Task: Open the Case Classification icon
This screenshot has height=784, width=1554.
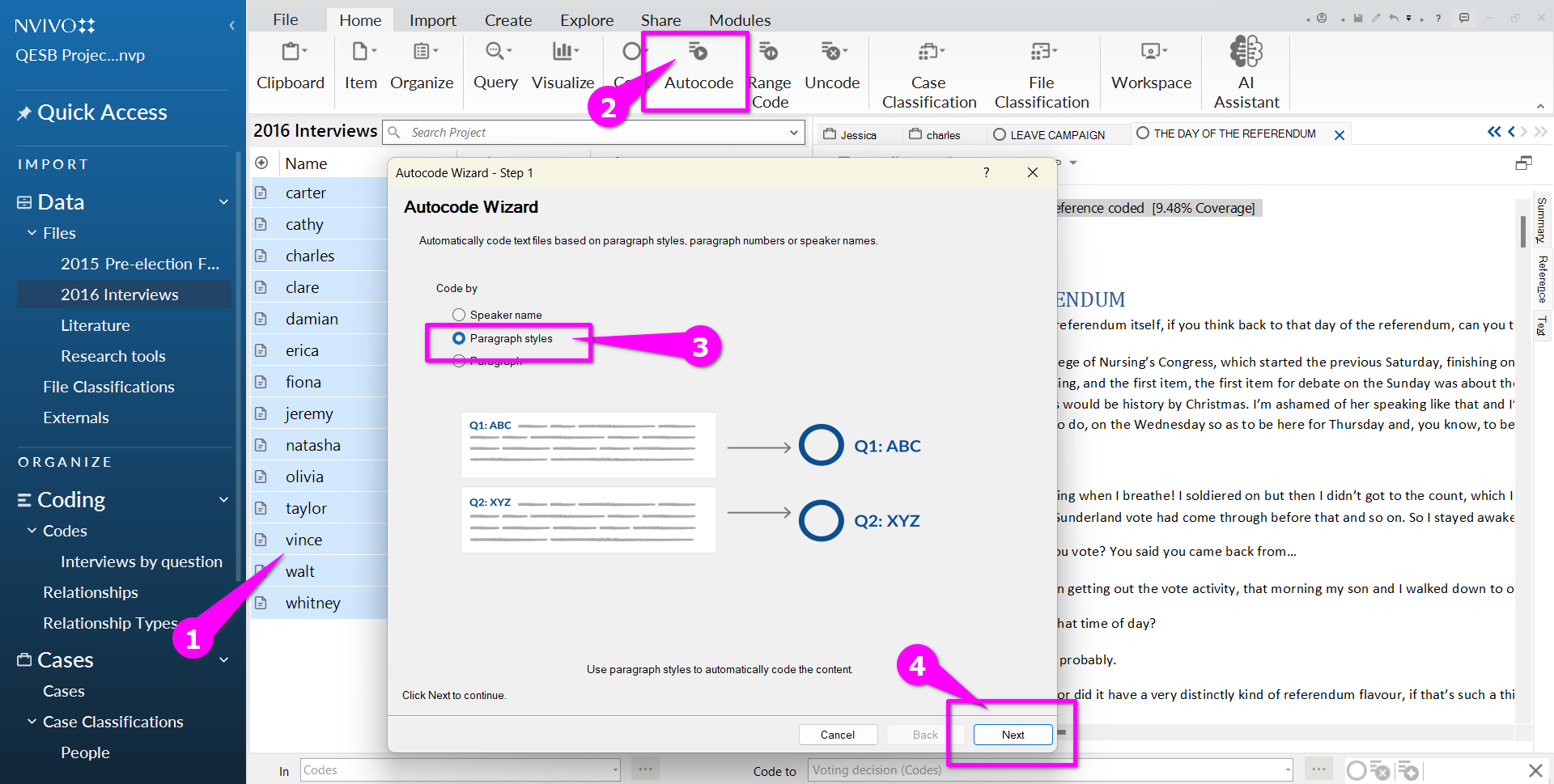Action: (928, 53)
